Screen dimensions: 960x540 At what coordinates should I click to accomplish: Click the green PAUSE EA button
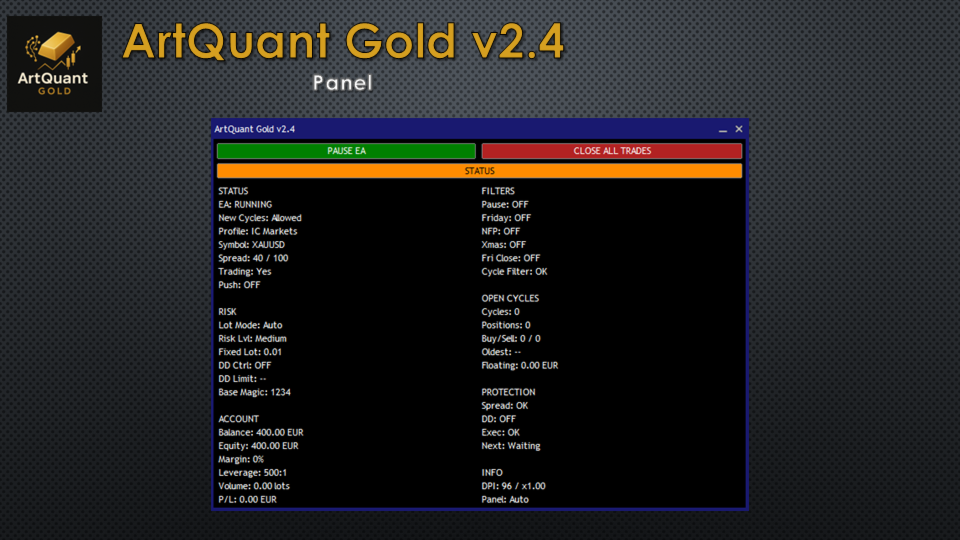[x=346, y=151]
